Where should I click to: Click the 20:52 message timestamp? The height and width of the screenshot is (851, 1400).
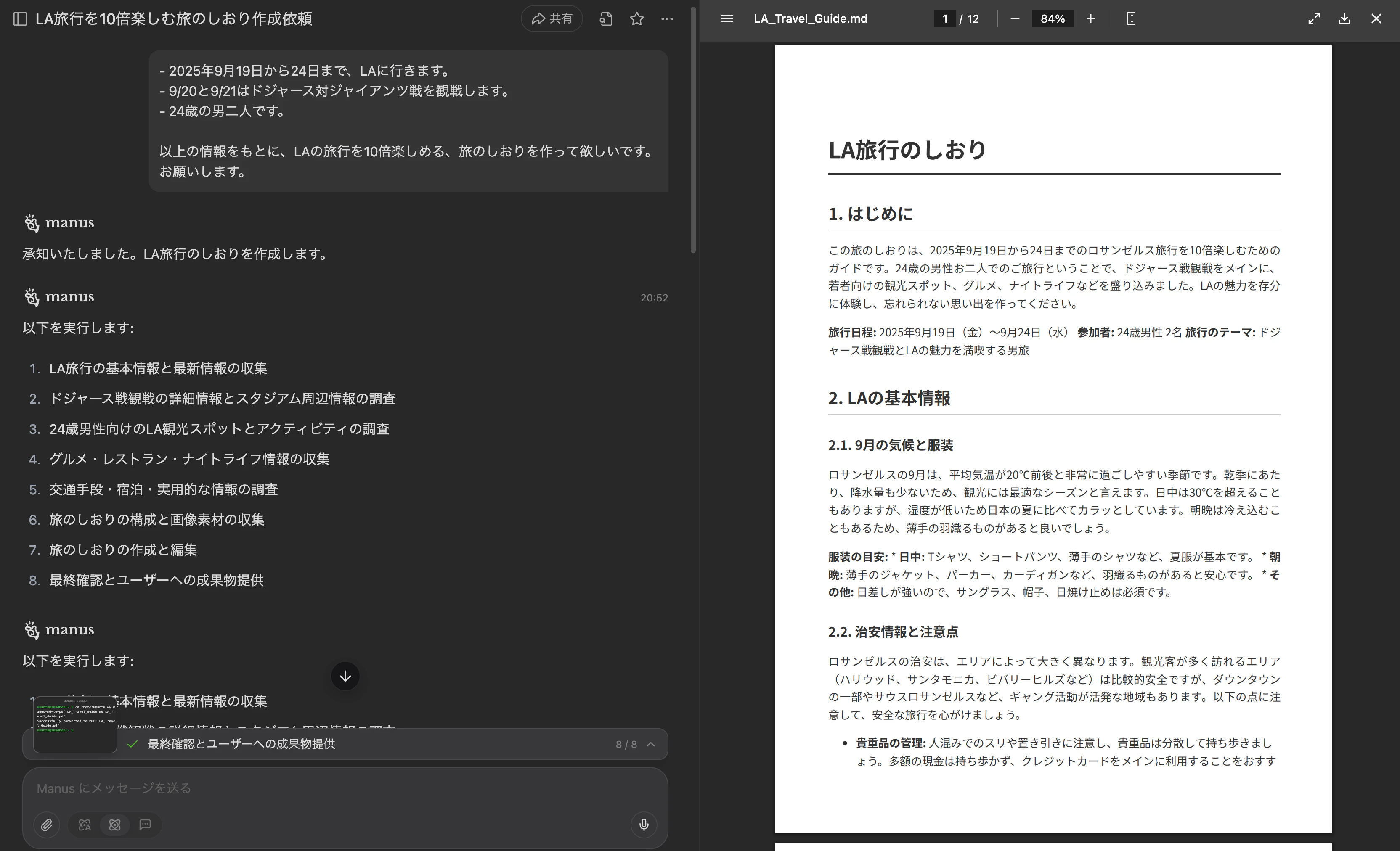click(x=654, y=298)
